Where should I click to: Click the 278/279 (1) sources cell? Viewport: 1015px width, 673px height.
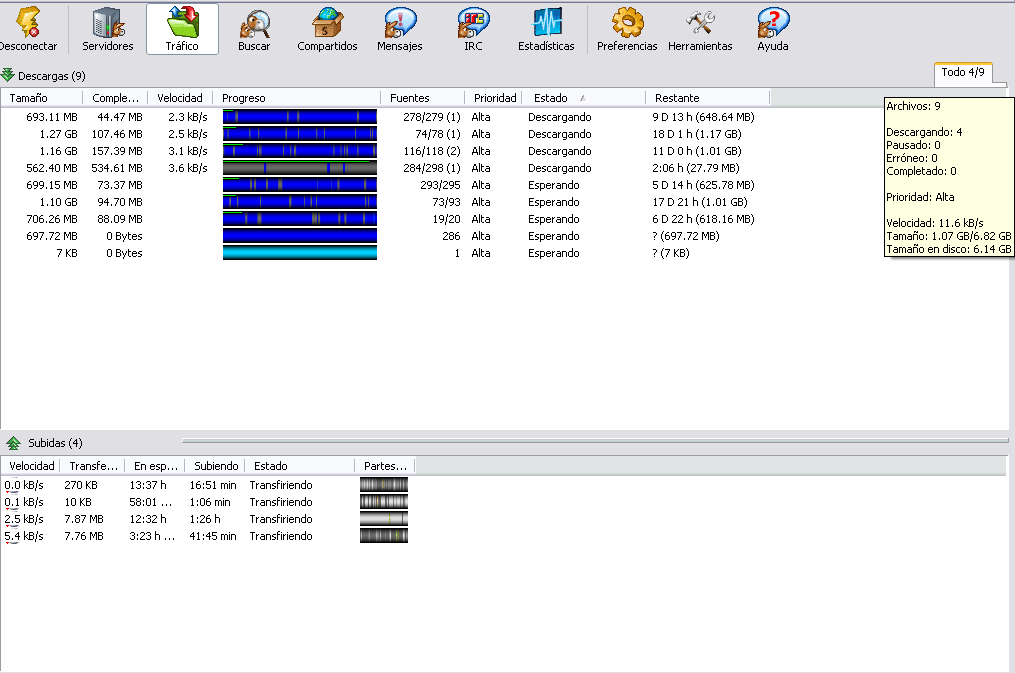[432, 117]
